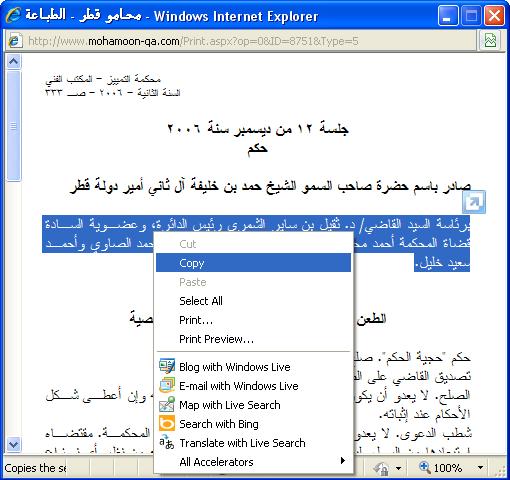Viewport: 510px width, 480px height.
Task: Open the security zone dropdown arrow
Action: click(x=398, y=468)
